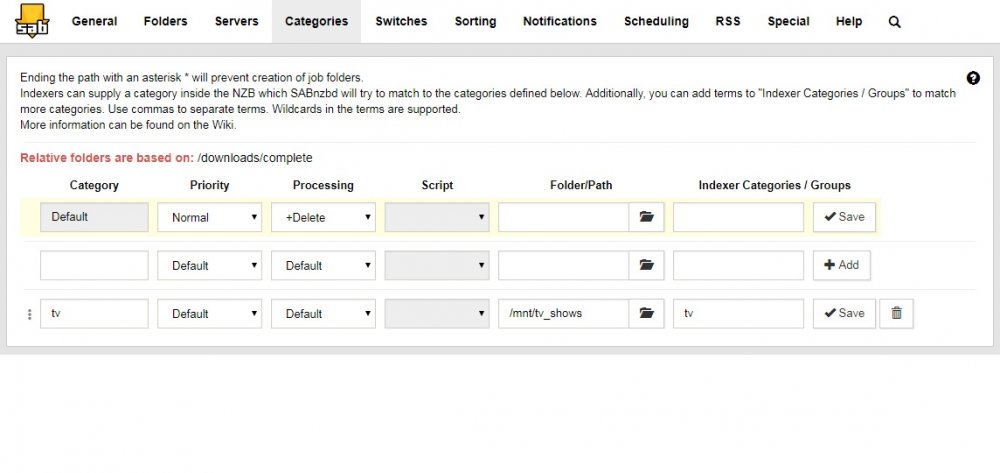1000x473 pixels.
Task: Open Priority dropdown in tv row
Action: point(210,314)
